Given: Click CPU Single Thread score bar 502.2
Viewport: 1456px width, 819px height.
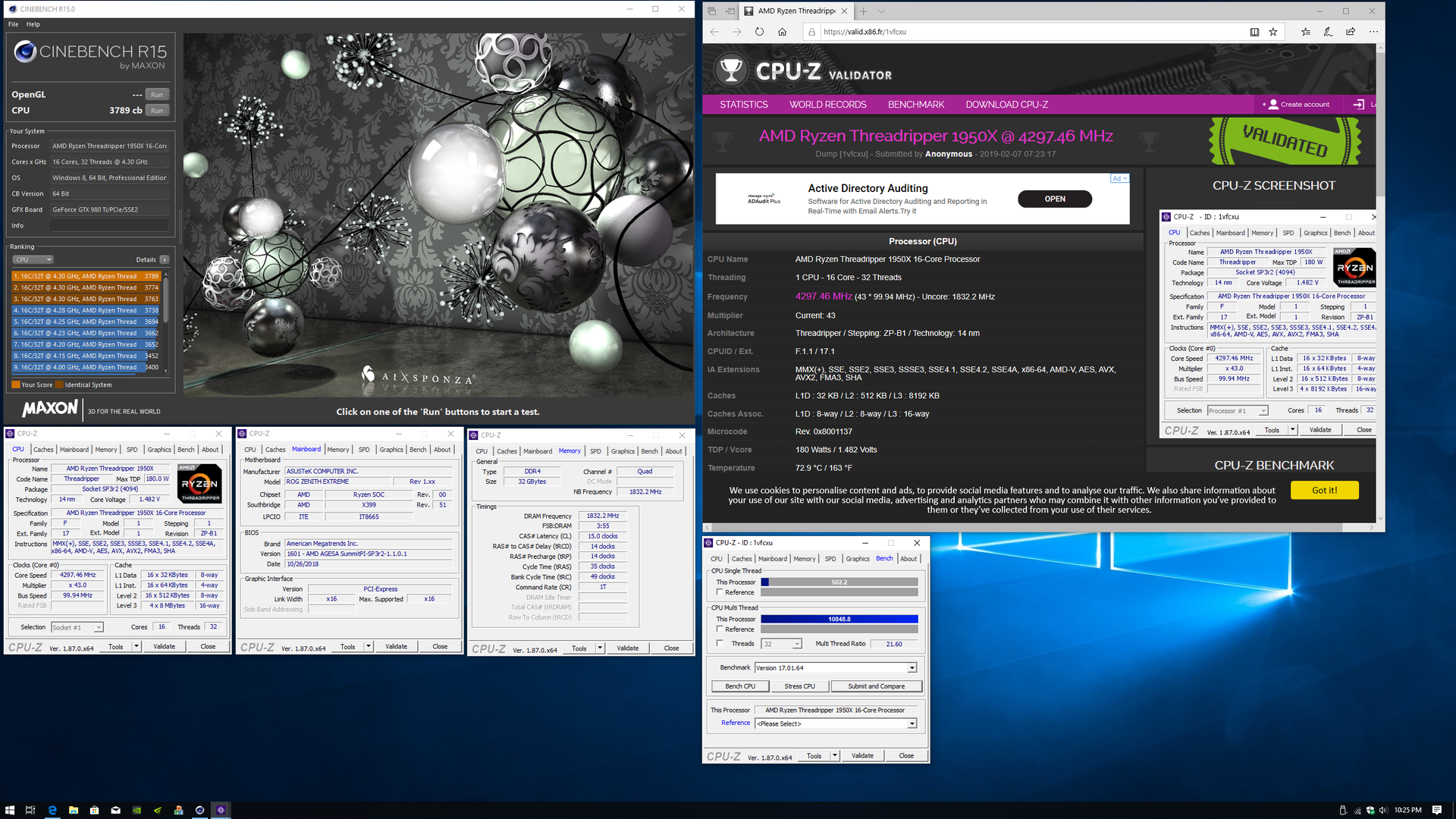Looking at the screenshot, I should pos(839,582).
